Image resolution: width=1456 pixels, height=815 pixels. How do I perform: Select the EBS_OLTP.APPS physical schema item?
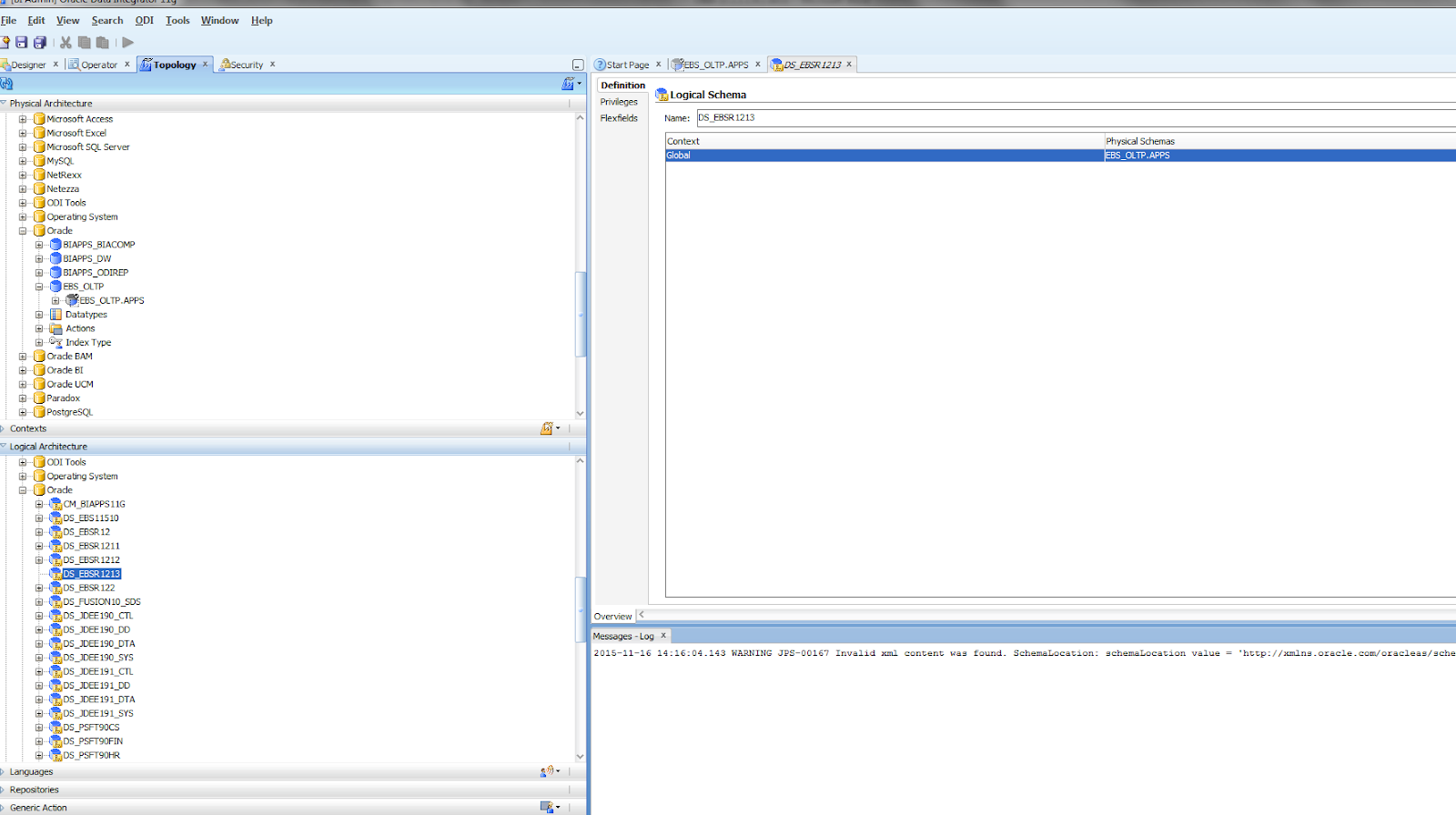pyautogui.click(x=112, y=300)
